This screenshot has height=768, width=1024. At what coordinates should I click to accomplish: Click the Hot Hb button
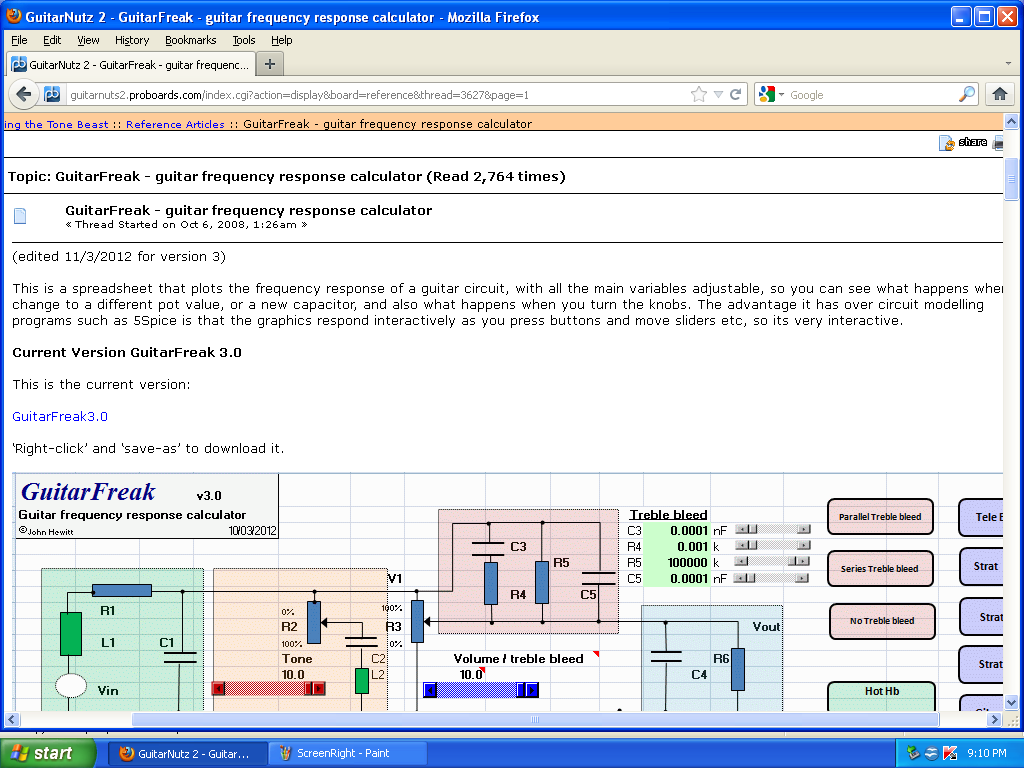pyautogui.click(x=882, y=695)
